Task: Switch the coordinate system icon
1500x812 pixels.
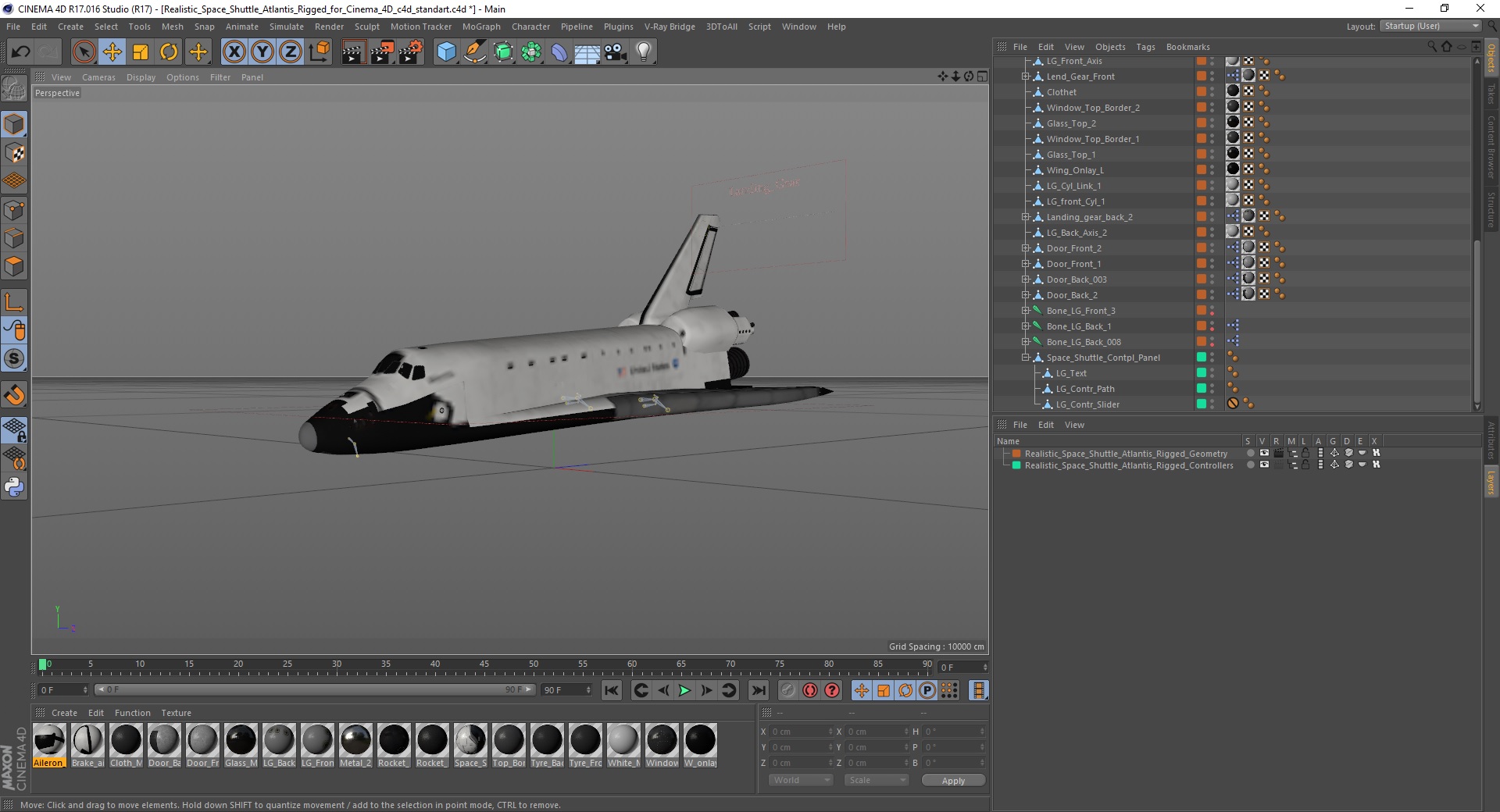Action: click(x=320, y=52)
